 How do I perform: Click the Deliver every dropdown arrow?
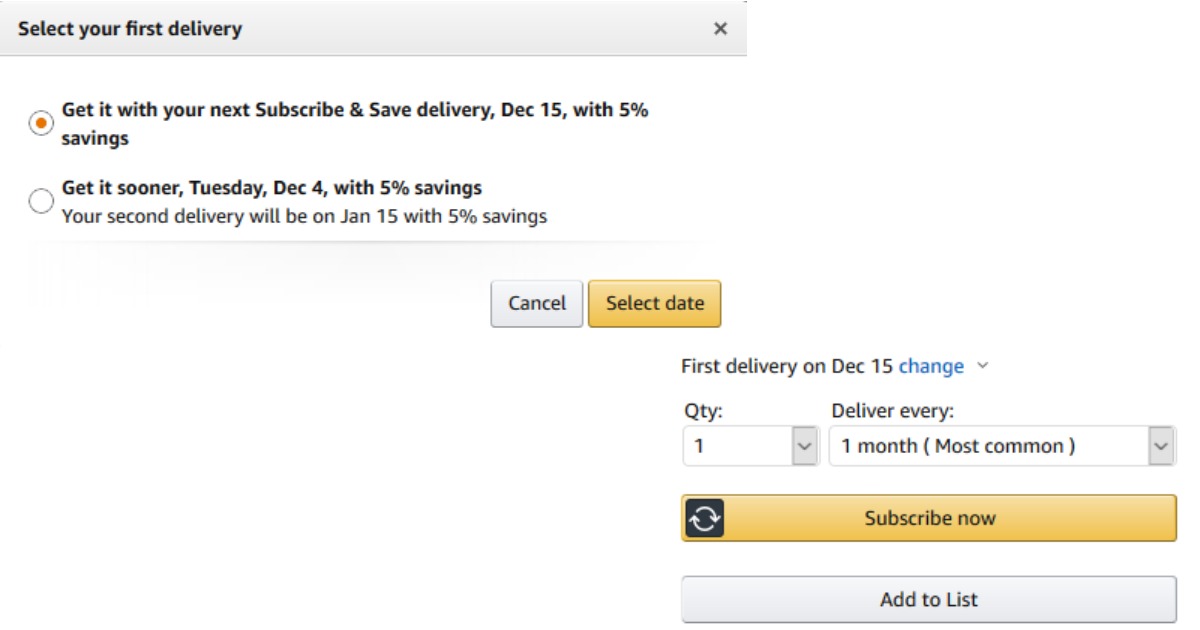1160,446
